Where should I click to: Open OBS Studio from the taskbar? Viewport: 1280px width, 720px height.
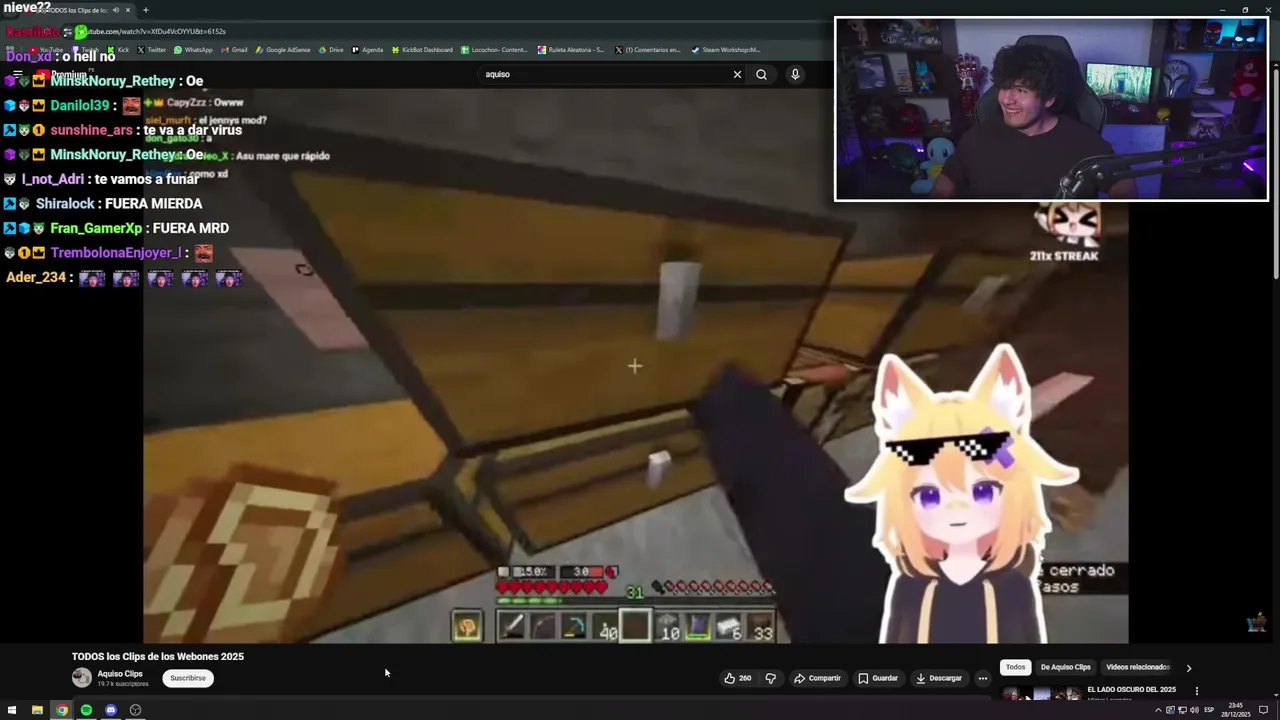(x=135, y=710)
